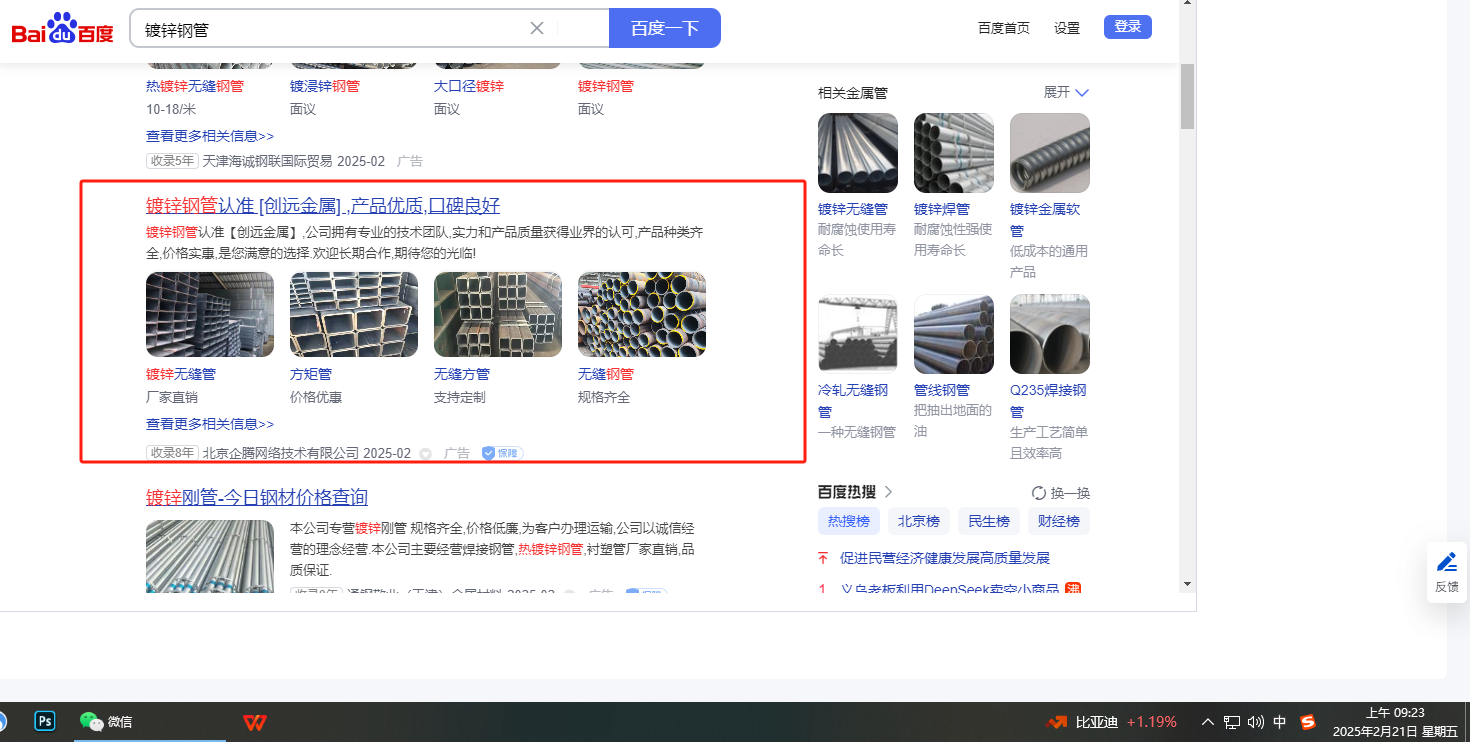Open the 无缝钢管 round pipe thumbnail
1470x742 pixels.
(x=642, y=314)
